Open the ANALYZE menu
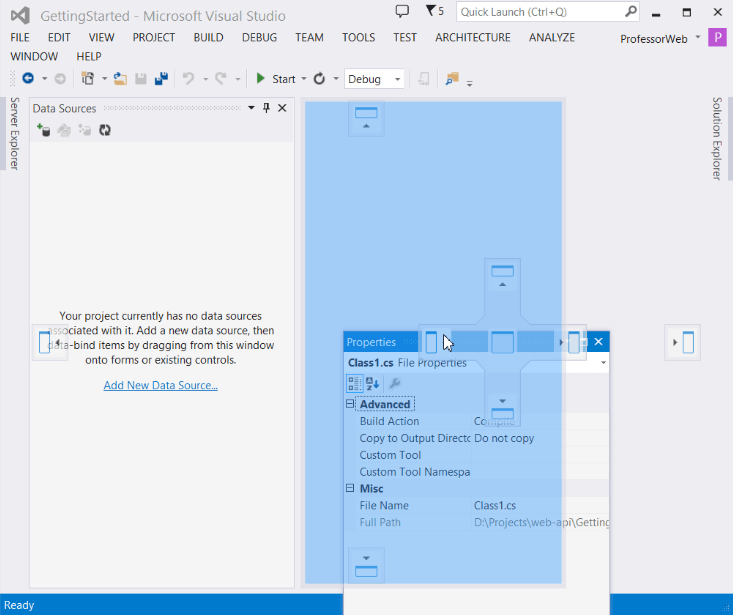 click(x=552, y=37)
